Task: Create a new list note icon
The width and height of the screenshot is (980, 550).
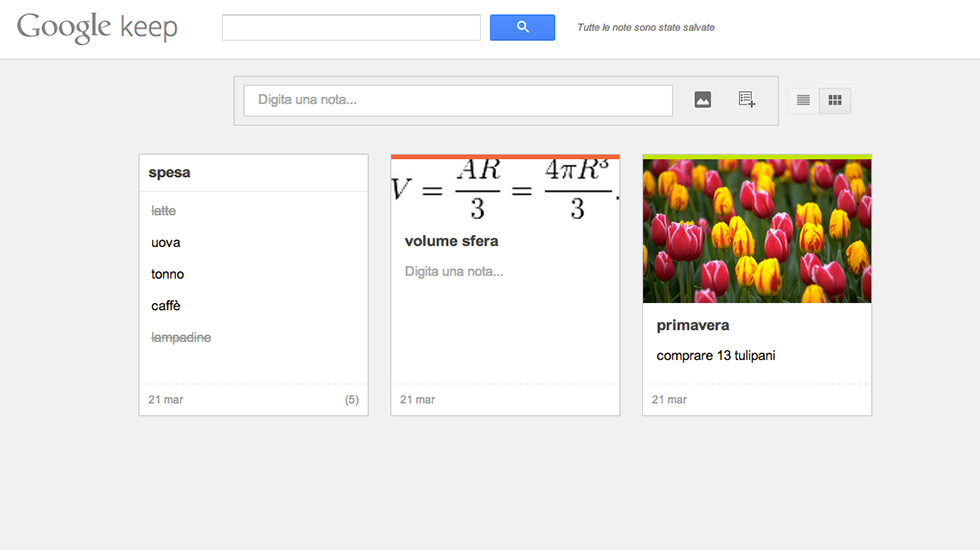Action: tap(746, 100)
